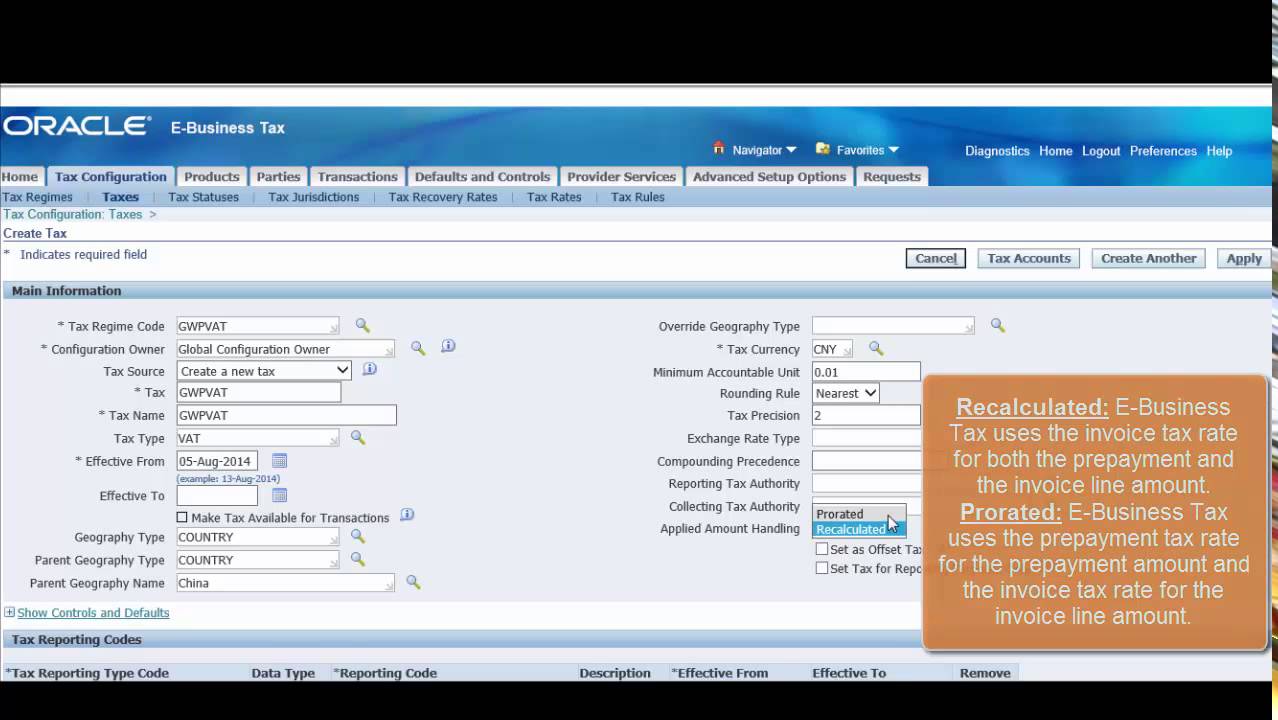This screenshot has height=720, width=1278.
Task: Click Tax Configuration: Taxes breadcrumb
Action: 73,214
